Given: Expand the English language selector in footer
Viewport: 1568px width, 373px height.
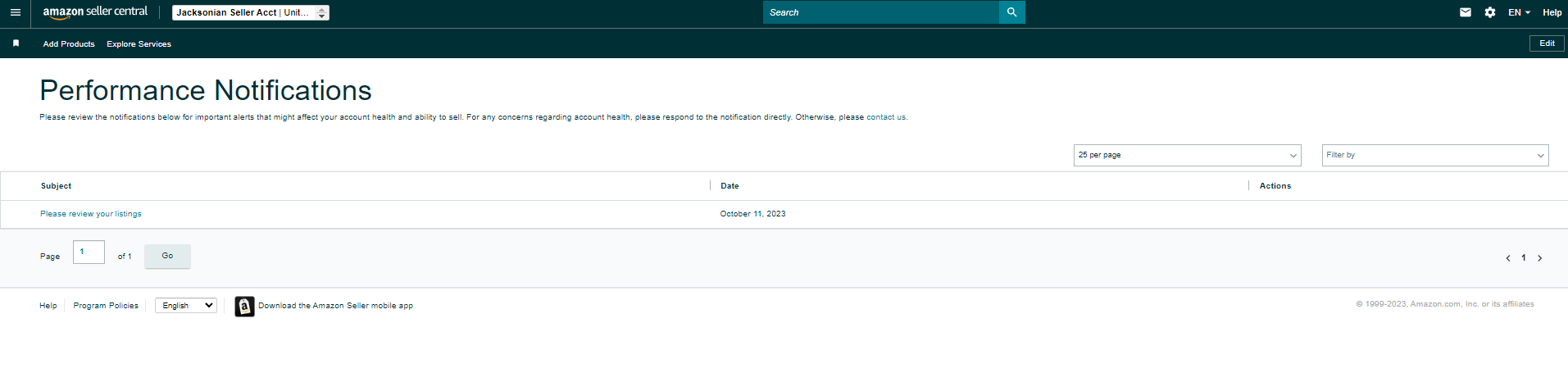Looking at the screenshot, I should click(x=186, y=306).
